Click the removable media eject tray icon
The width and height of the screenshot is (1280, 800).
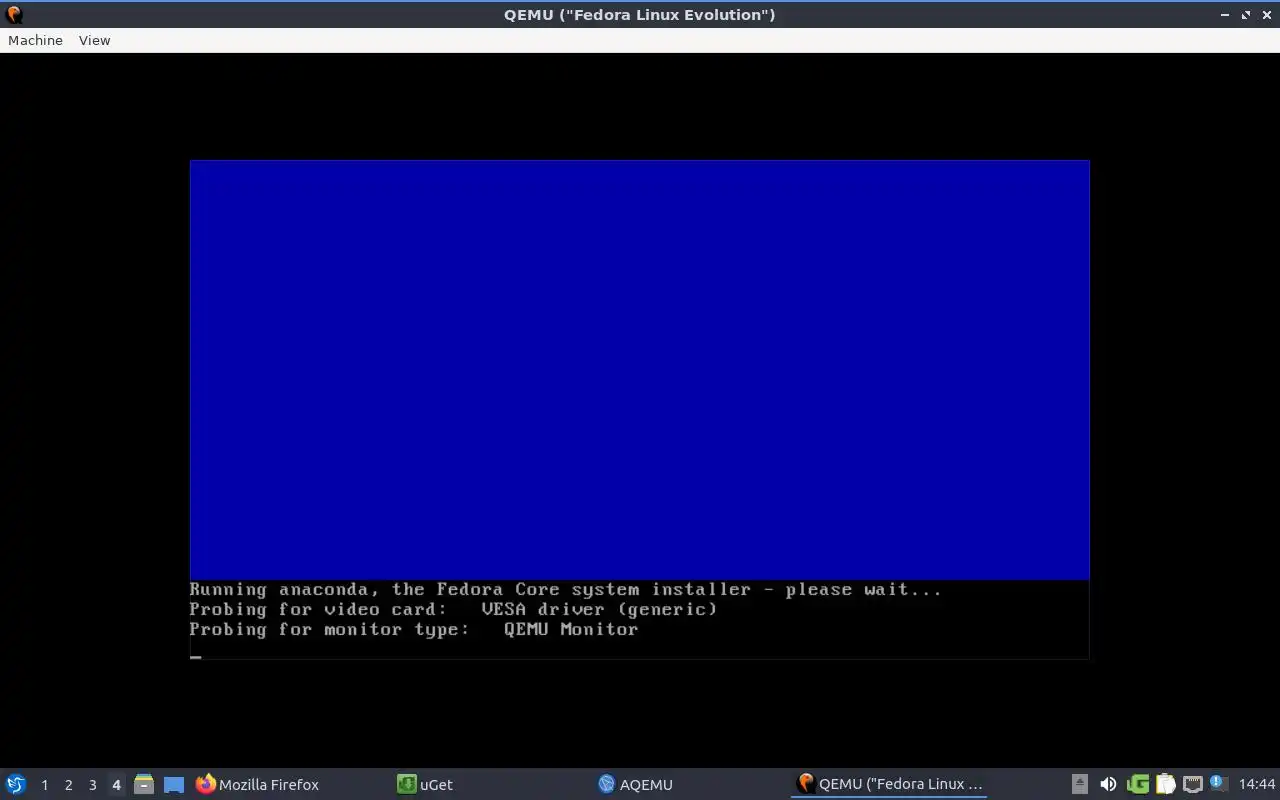coord(1079,784)
